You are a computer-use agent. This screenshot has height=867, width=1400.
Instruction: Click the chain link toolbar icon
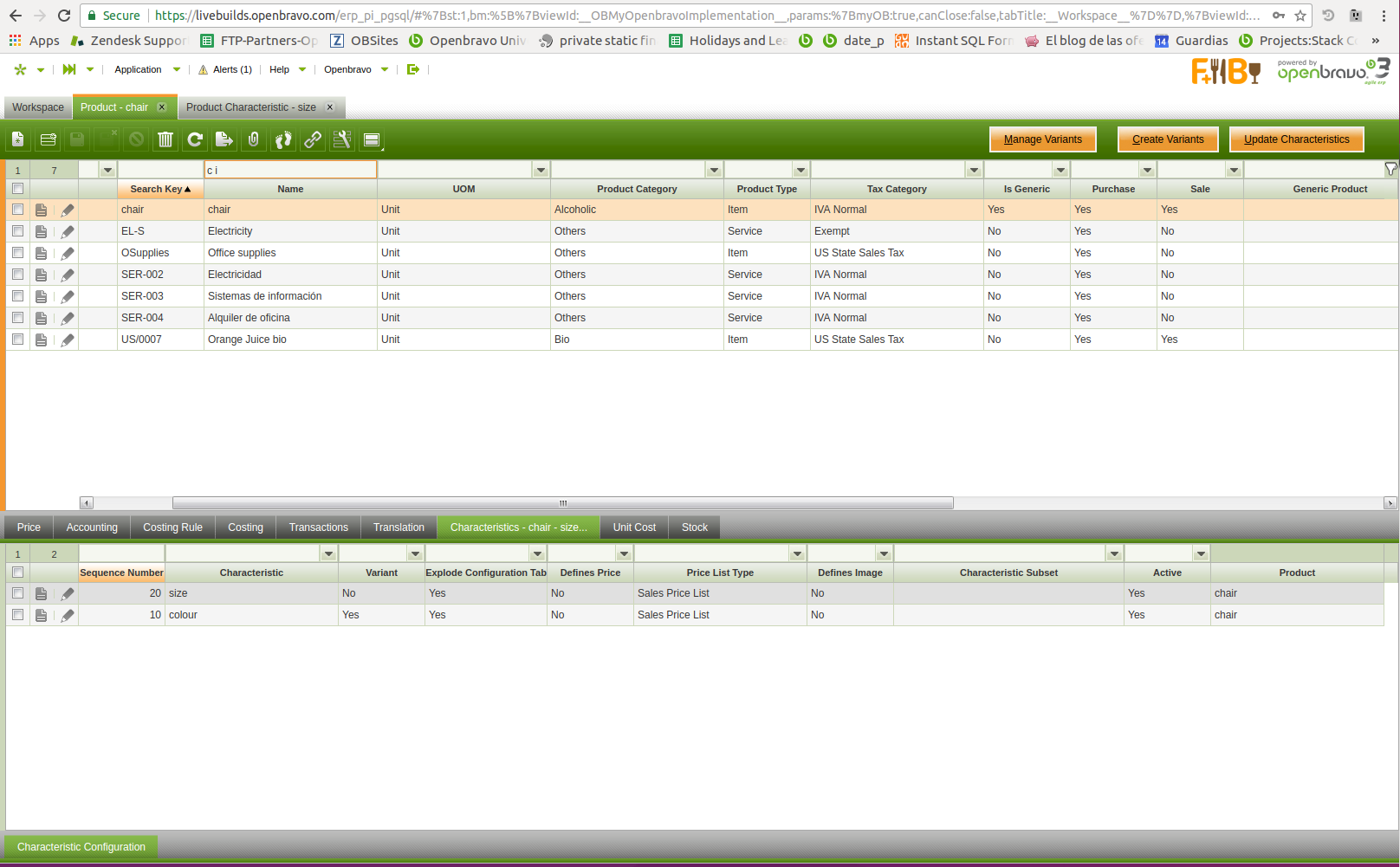point(313,139)
